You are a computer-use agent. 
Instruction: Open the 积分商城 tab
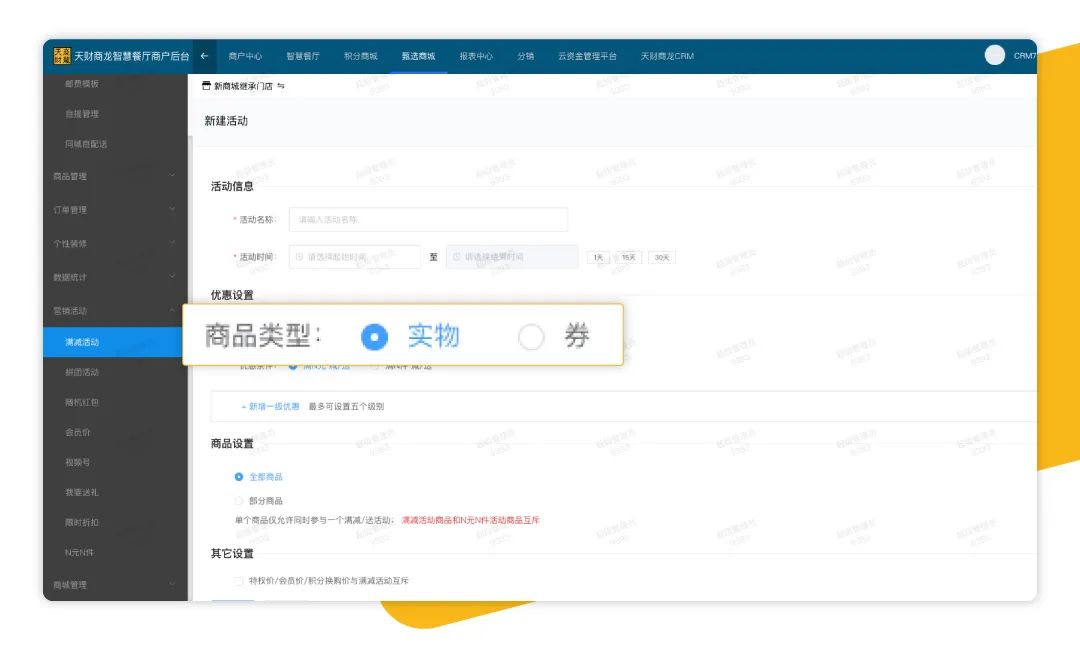click(x=361, y=56)
